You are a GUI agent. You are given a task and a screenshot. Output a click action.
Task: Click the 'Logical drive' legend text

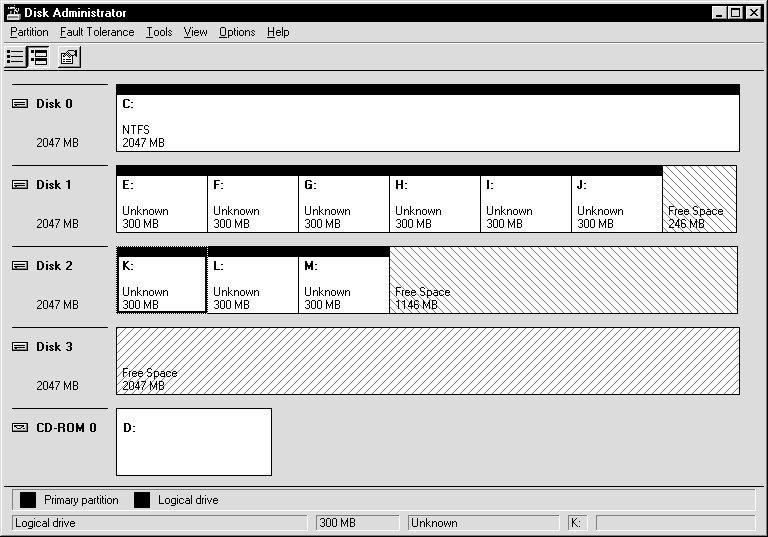[188, 500]
